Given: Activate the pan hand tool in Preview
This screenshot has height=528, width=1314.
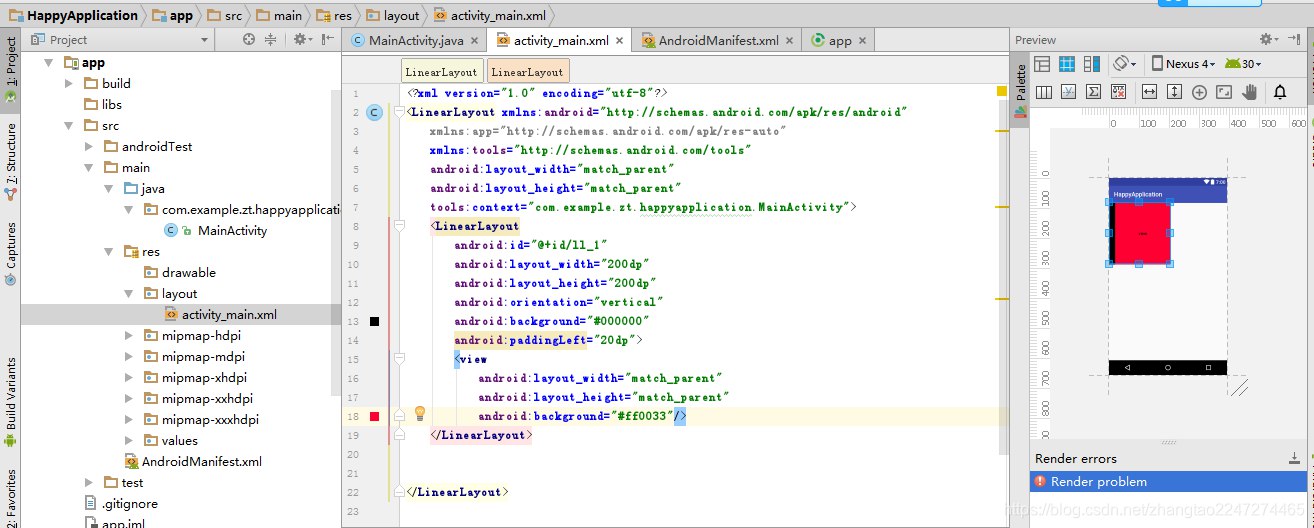Looking at the screenshot, I should [x=1249, y=92].
